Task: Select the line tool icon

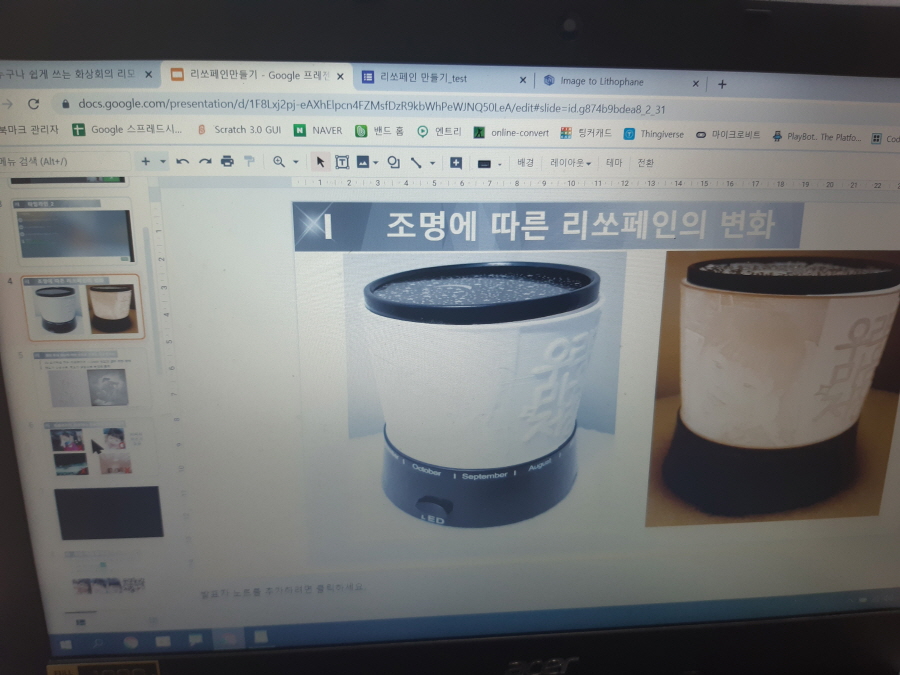Action: tap(416, 163)
